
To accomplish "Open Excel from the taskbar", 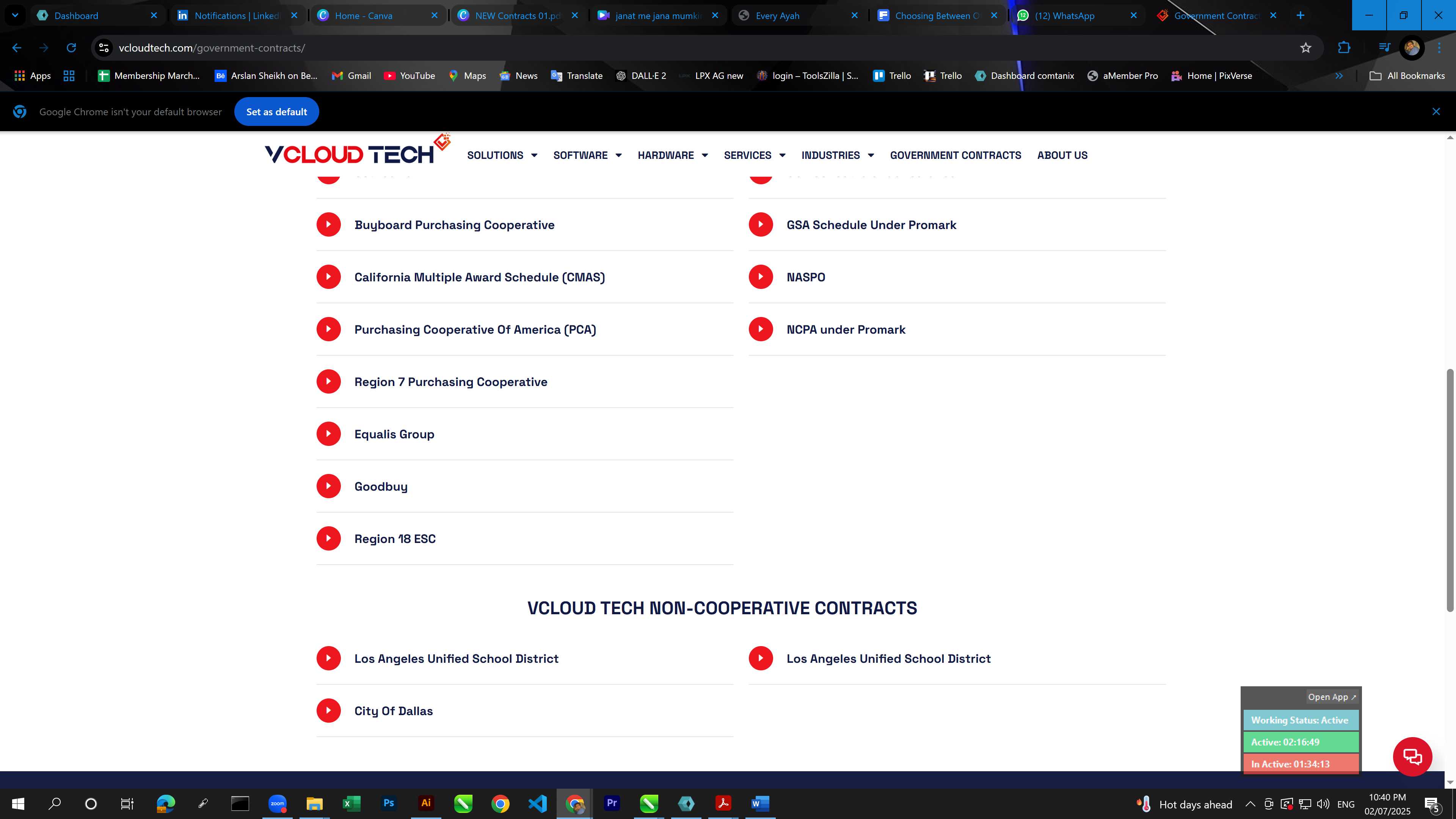I will point(351,803).
